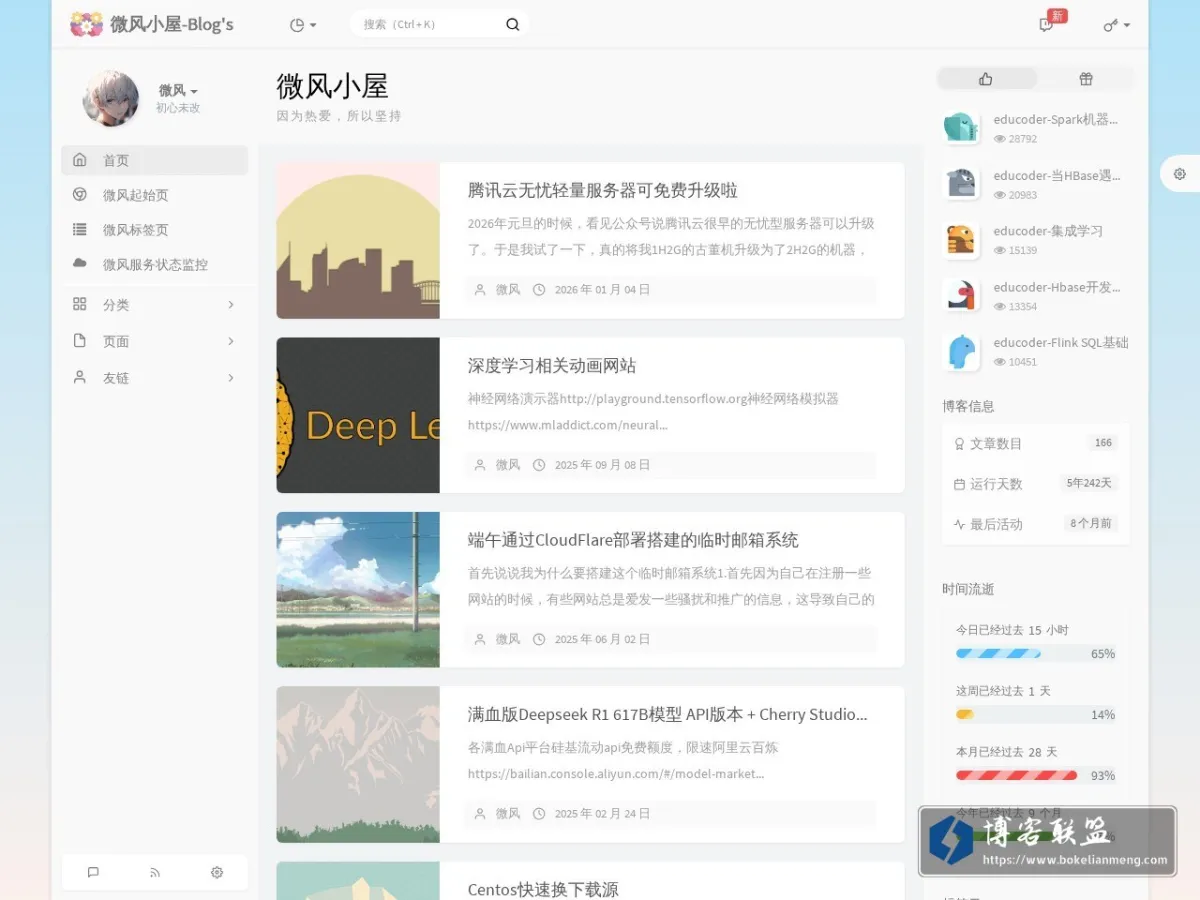Screen dimensions: 1200x900
Task: Click the cloud icon beside 微风服务状态监控
Action: click(x=80, y=264)
